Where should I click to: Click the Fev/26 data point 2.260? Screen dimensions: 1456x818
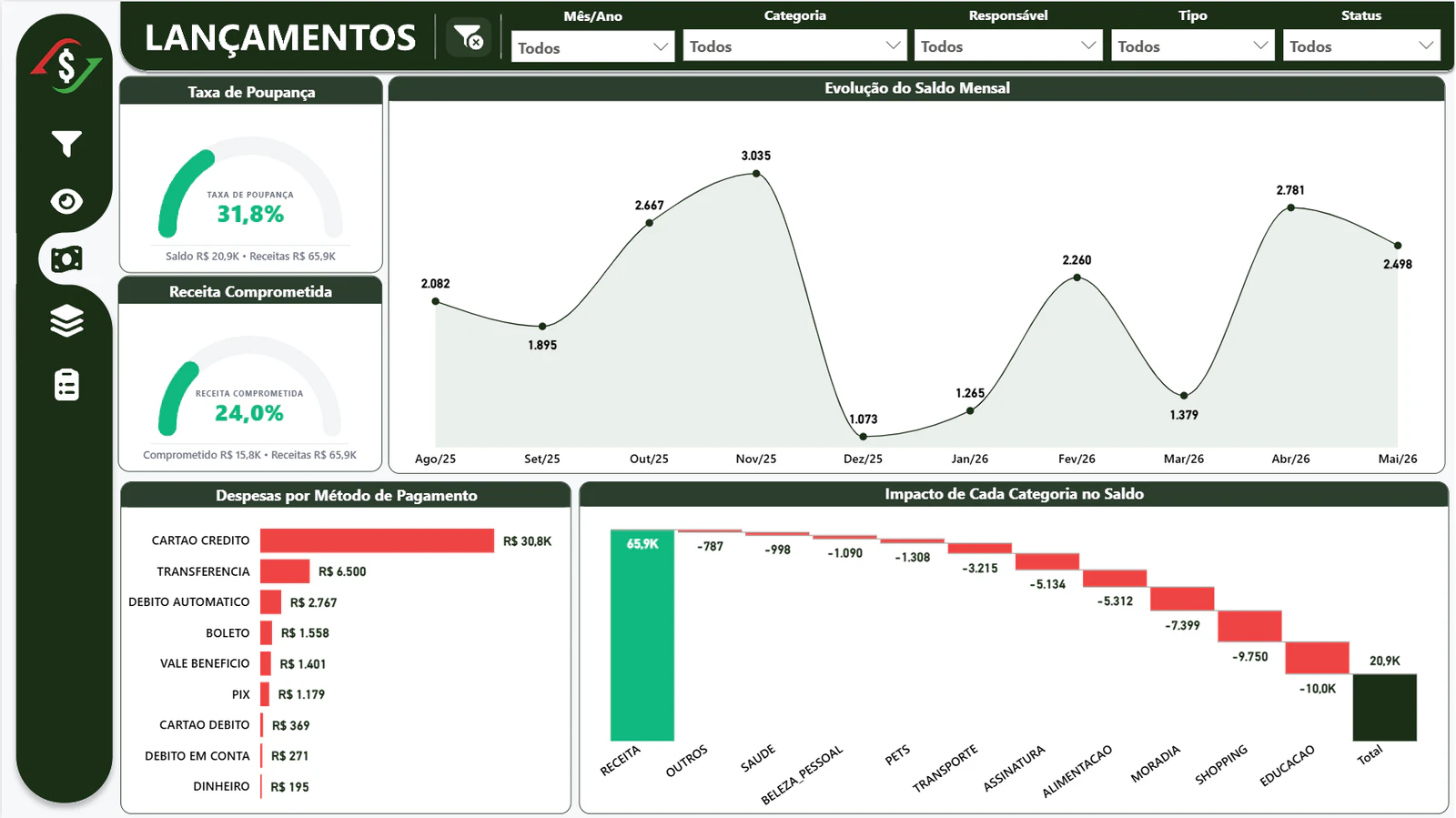pyautogui.click(x=1077, y=278)
